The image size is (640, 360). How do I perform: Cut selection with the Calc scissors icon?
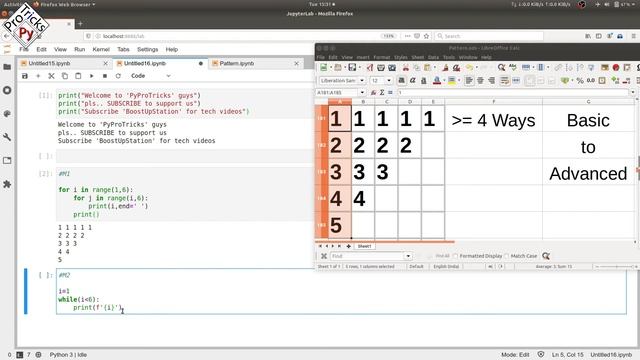pyautogui.click(x=405, y=68)
